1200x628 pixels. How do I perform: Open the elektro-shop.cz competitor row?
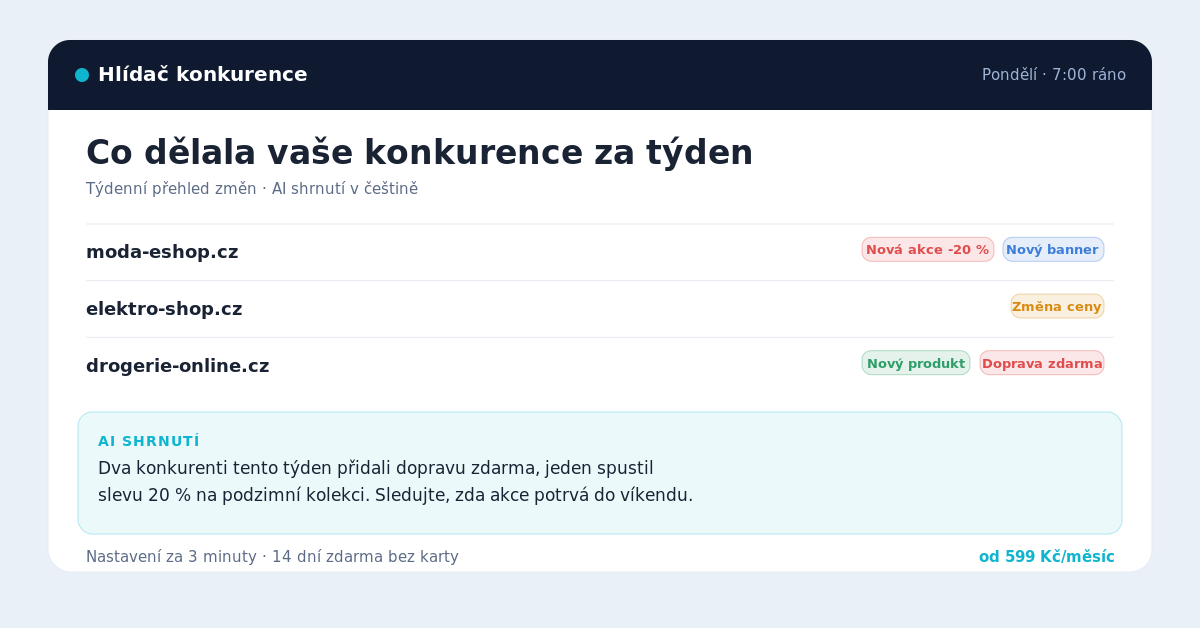tap(599, 309)
